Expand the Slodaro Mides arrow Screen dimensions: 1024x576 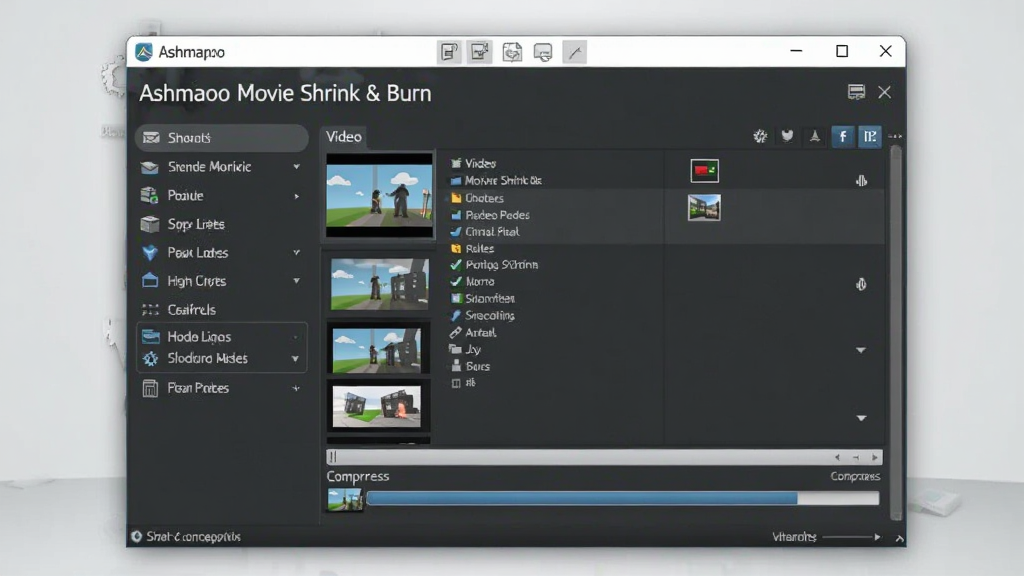295,359
